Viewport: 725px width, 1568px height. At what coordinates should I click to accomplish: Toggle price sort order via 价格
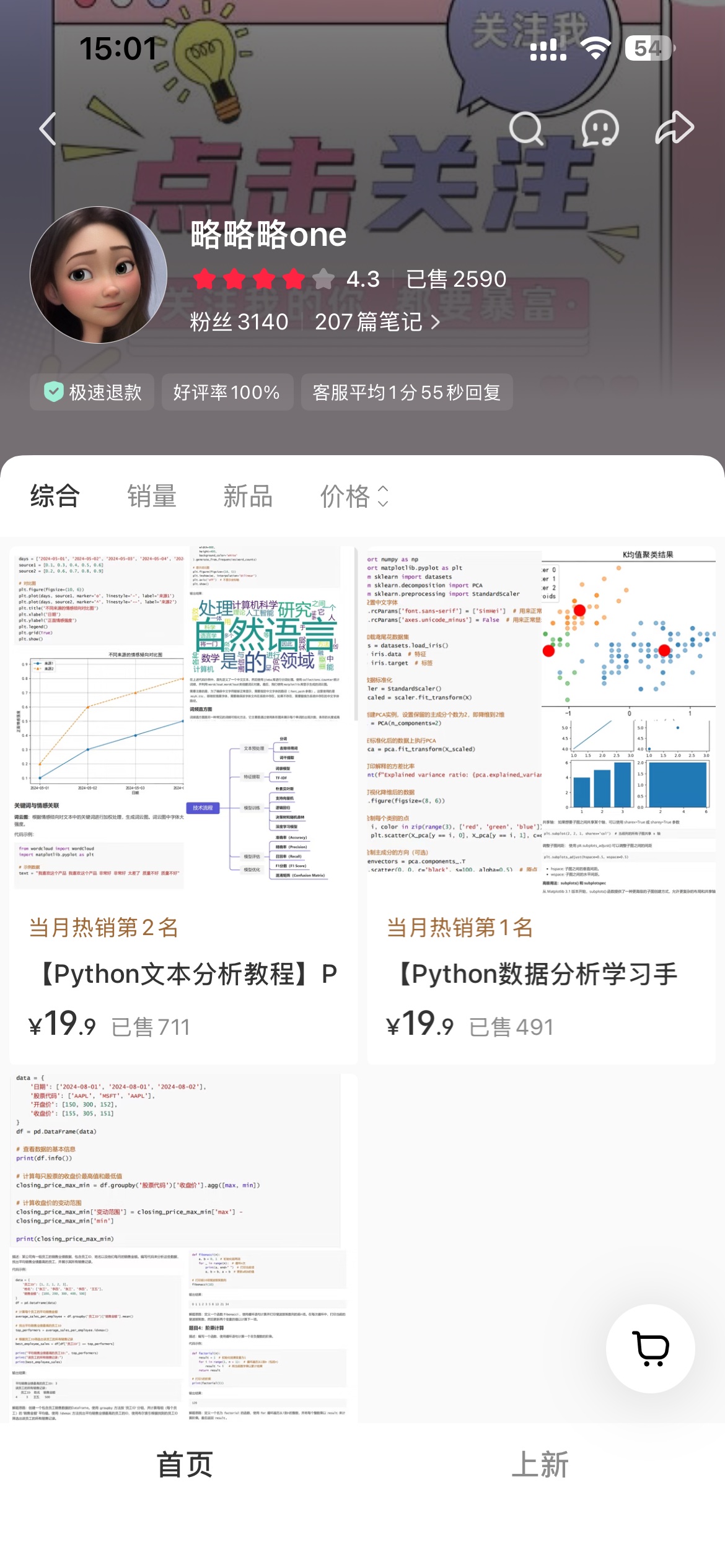click(354, 496)
